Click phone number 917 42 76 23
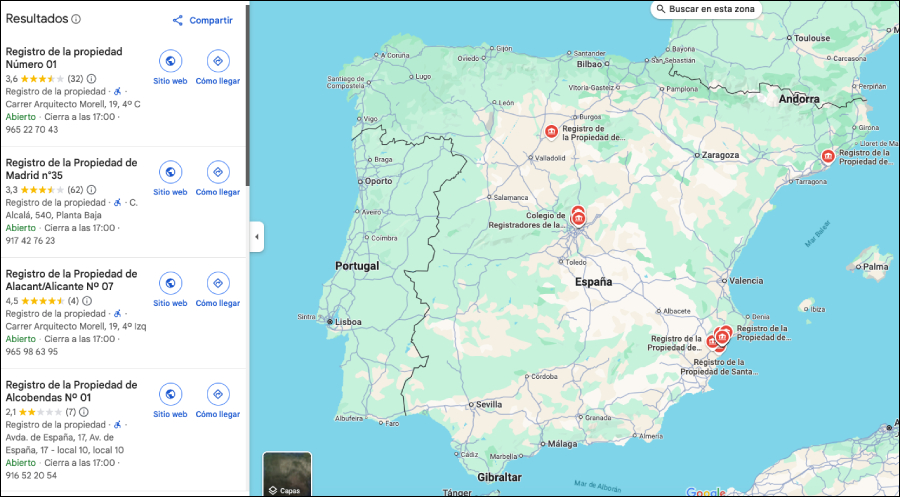 pyautogui.click(x=30, y=240)
